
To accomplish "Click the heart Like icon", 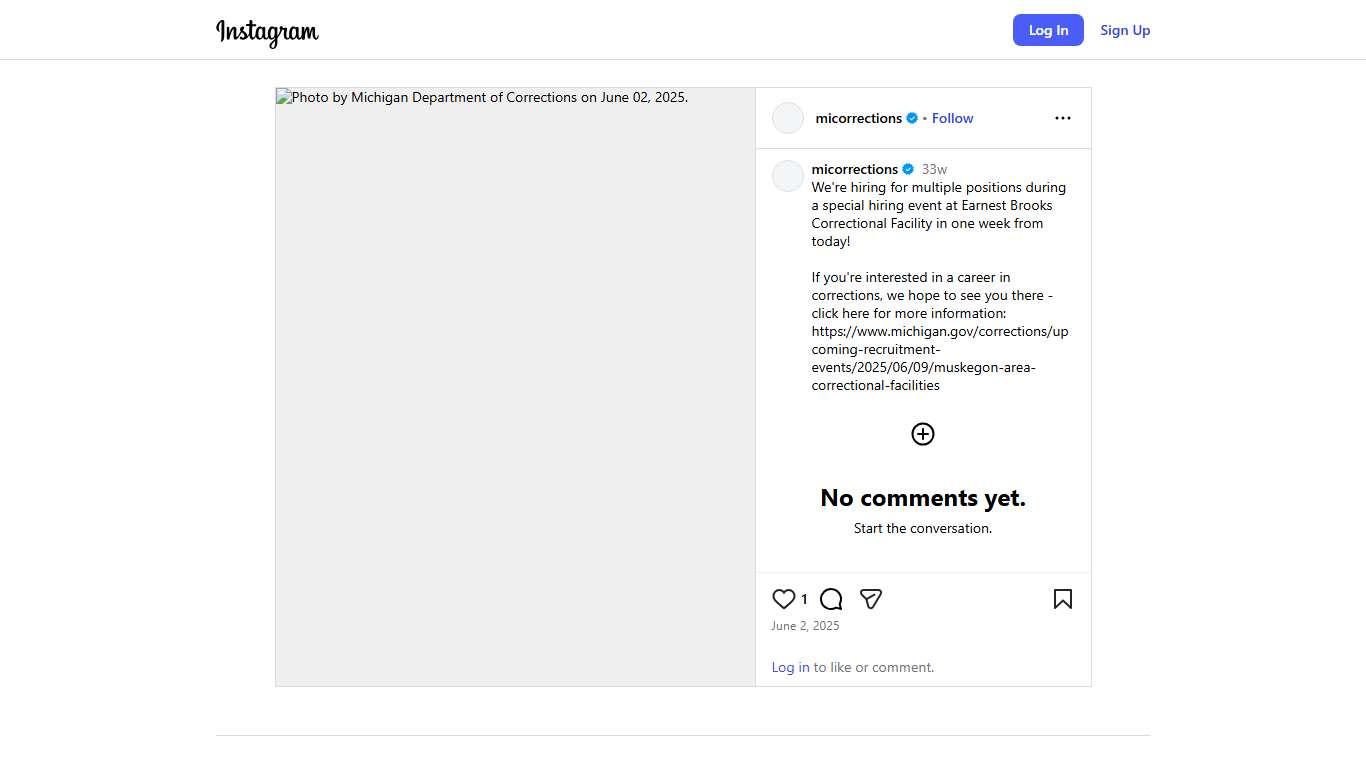I will coord(784,599).
